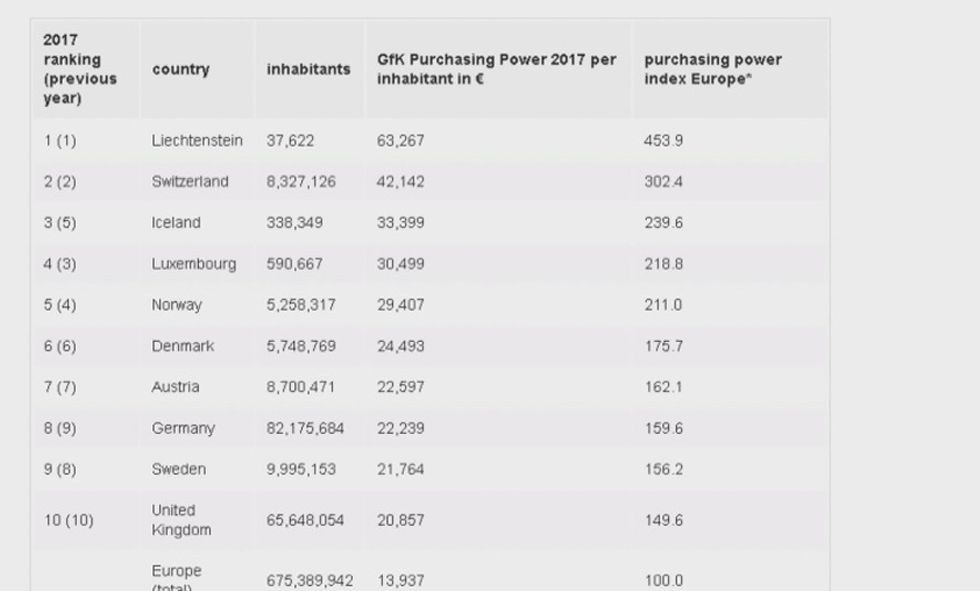Click Liechtenstein's purchasing power value 63,267

(400, 141)
